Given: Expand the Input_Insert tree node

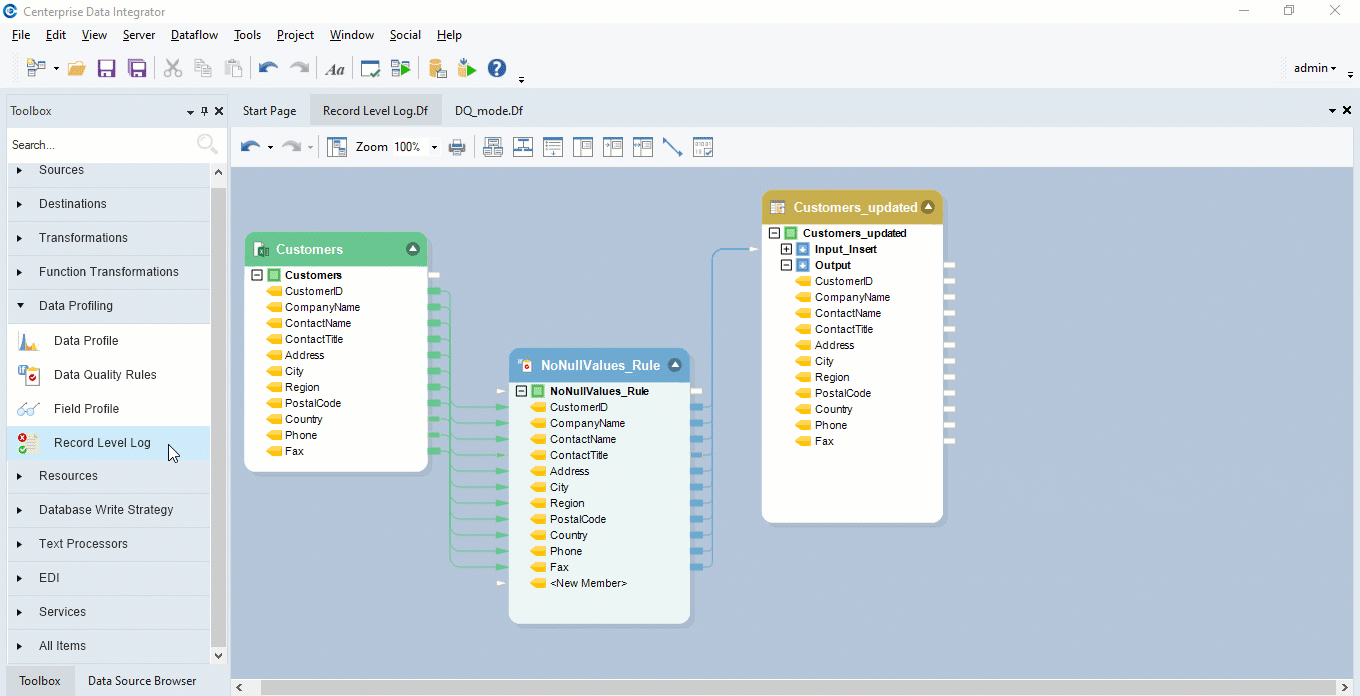Looking at the screenshot, I should [x=786, y=249].
